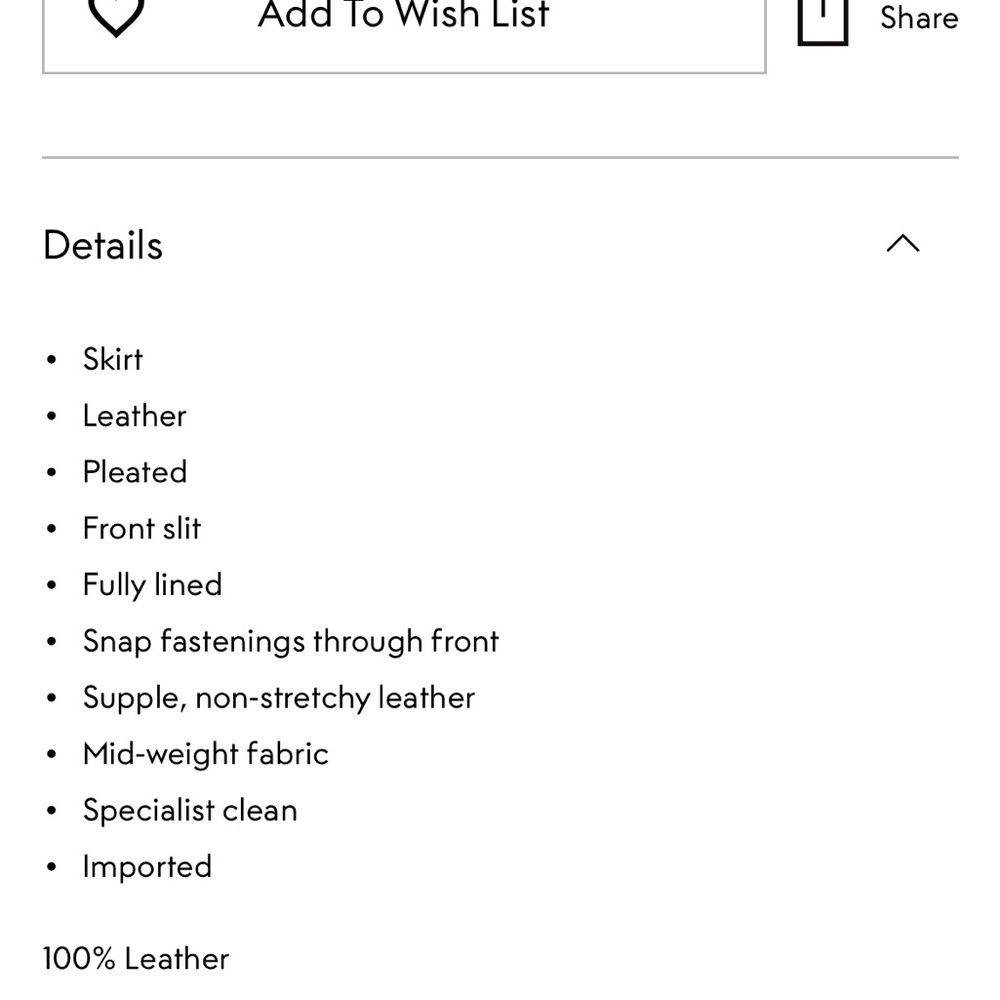Image resolution: width=1000 pixels, height=1000 pixels.
Task: Click the Specialist clean care entry
Action: coord(190,811)
